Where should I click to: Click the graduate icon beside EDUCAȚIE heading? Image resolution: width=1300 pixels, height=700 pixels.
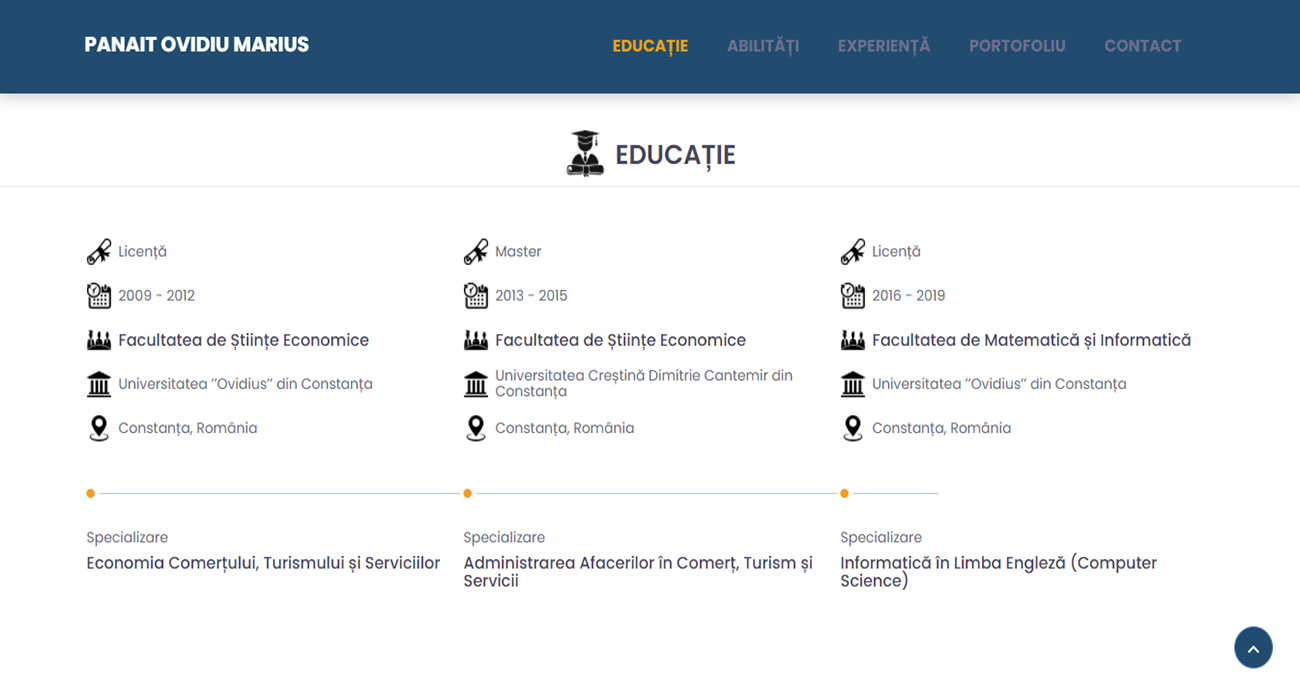(585, 154)
